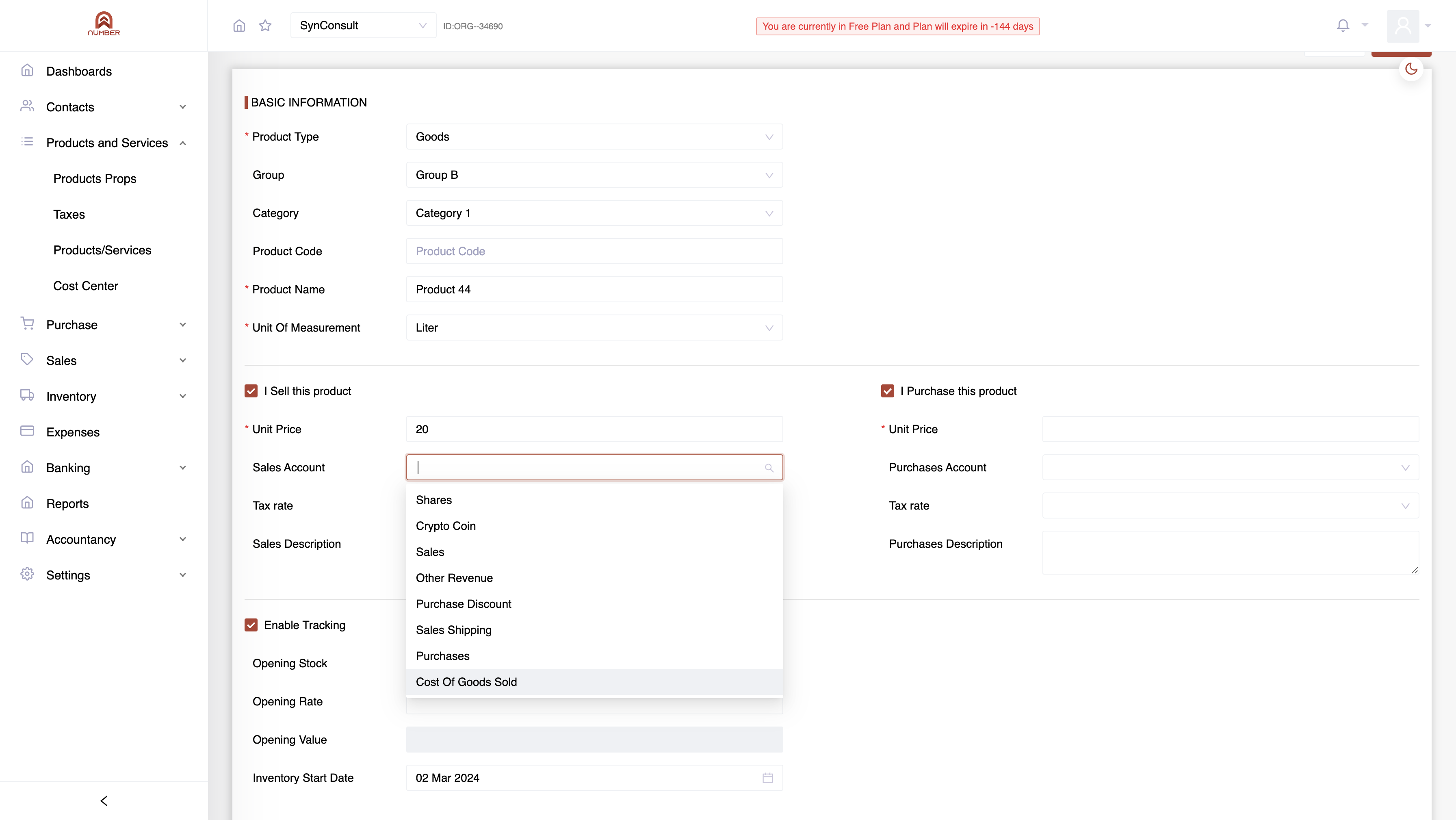The image size is (1456, 820).
Task: Select Sales Shipping option
Action: 594,630
